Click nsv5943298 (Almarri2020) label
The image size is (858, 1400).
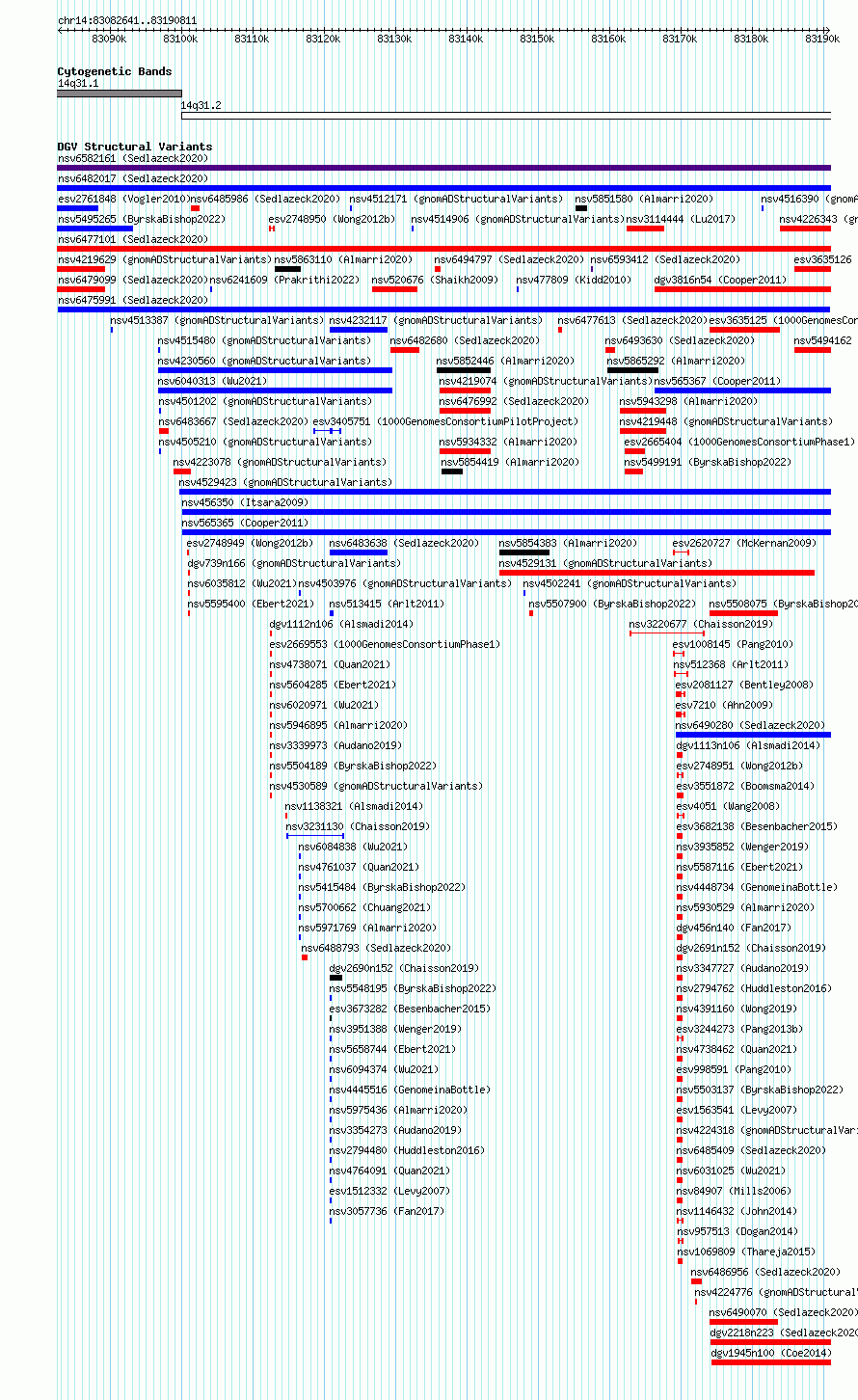[688, 401]
